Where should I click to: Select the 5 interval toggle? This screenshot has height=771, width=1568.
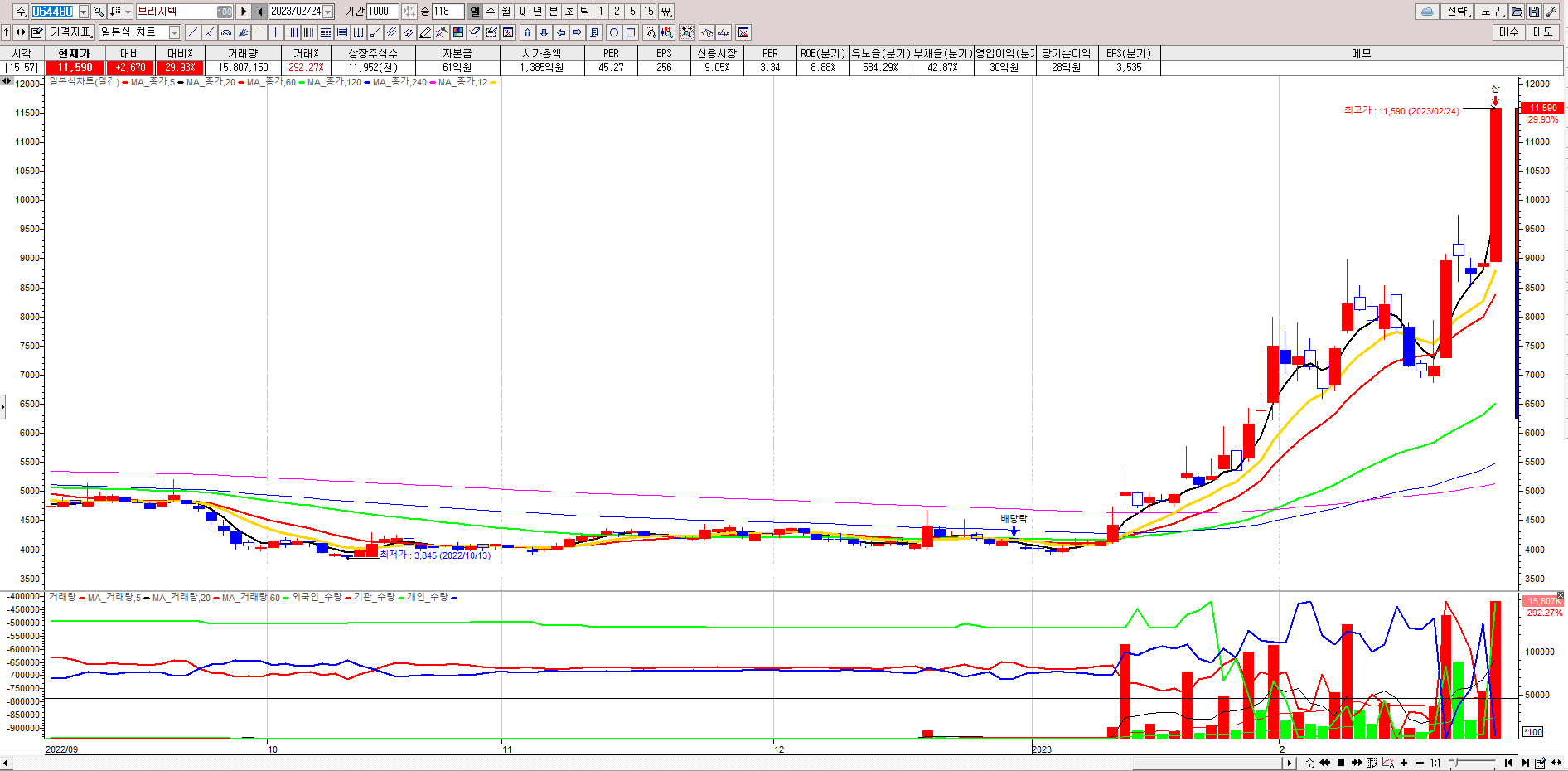click(632, 12)
